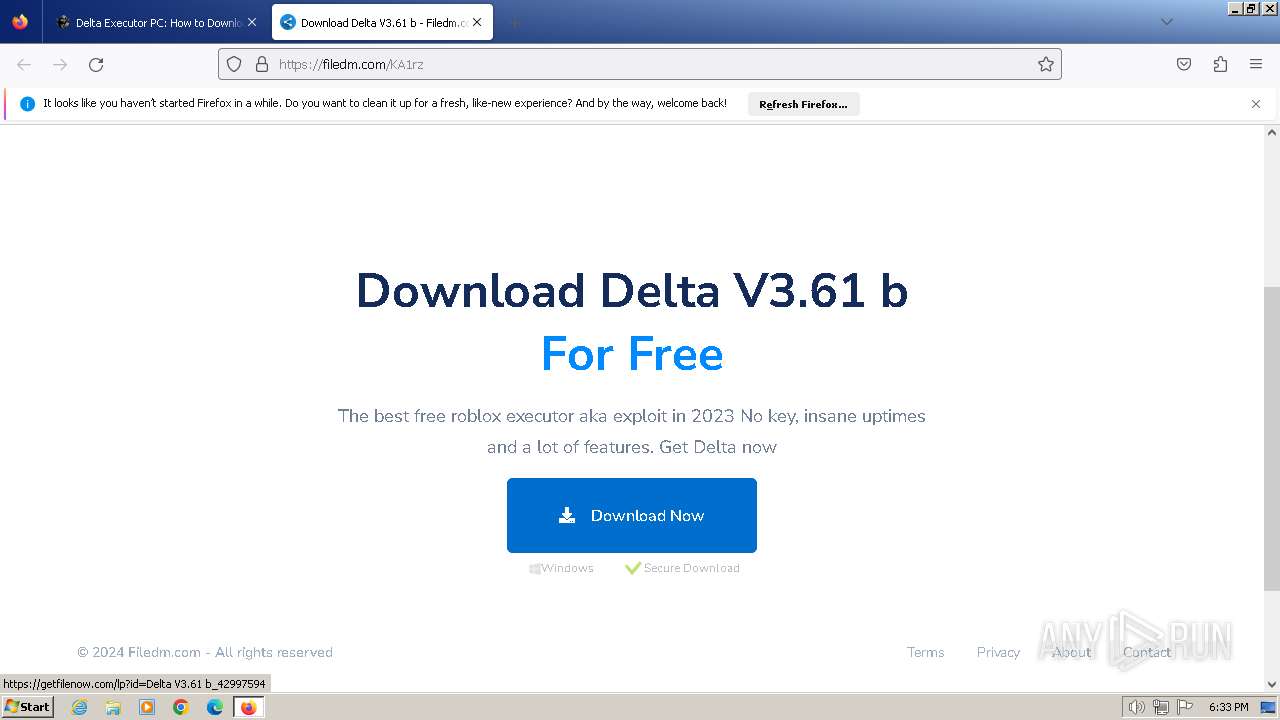Click the Filedm.com copyright footer text
The width and height of the screenshot is (1280, 720).
205,652
